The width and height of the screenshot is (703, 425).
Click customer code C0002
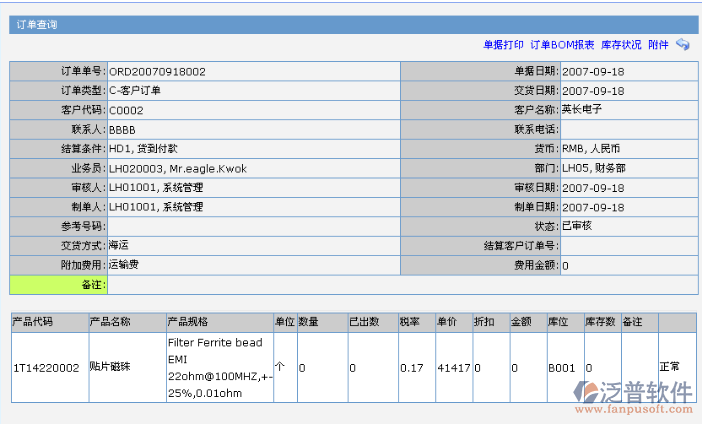[x=126, y=110]
